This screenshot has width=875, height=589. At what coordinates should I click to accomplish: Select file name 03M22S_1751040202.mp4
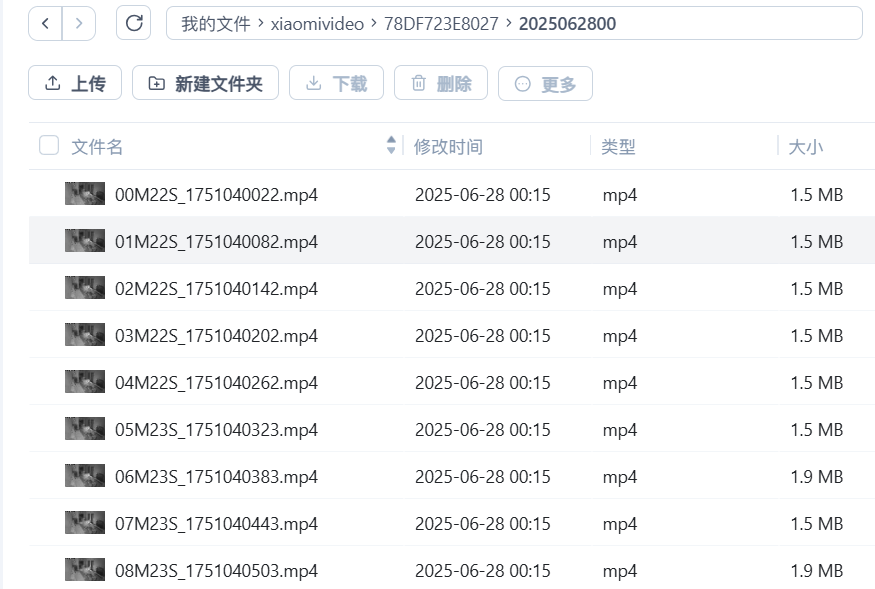(x=217, y=336)
